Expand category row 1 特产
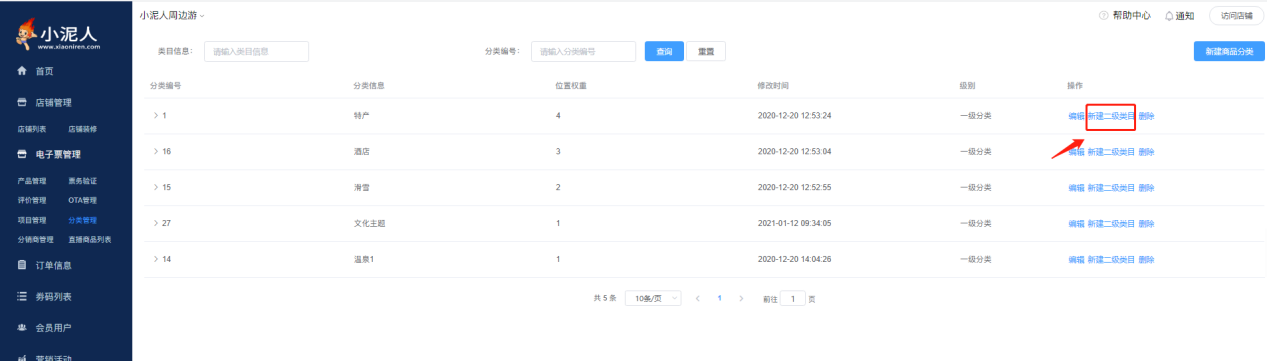 click(x=155, y=116)
